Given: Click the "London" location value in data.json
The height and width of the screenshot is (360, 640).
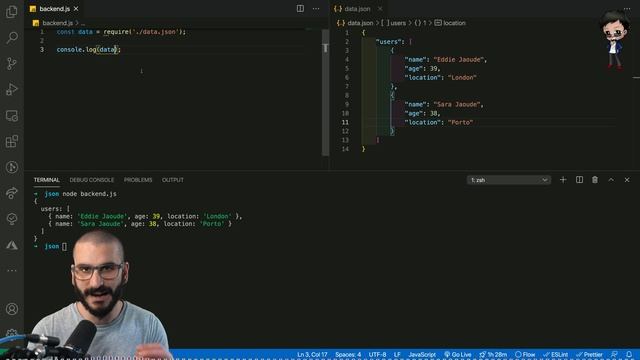Looking at the screenshot, I should point(462,78).
